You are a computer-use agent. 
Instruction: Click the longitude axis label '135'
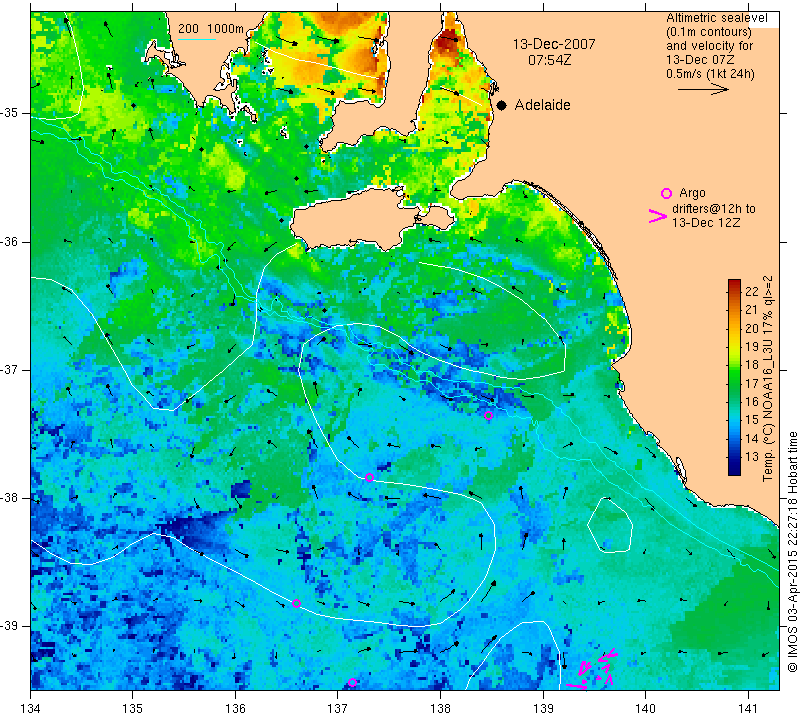click(133, 709)
